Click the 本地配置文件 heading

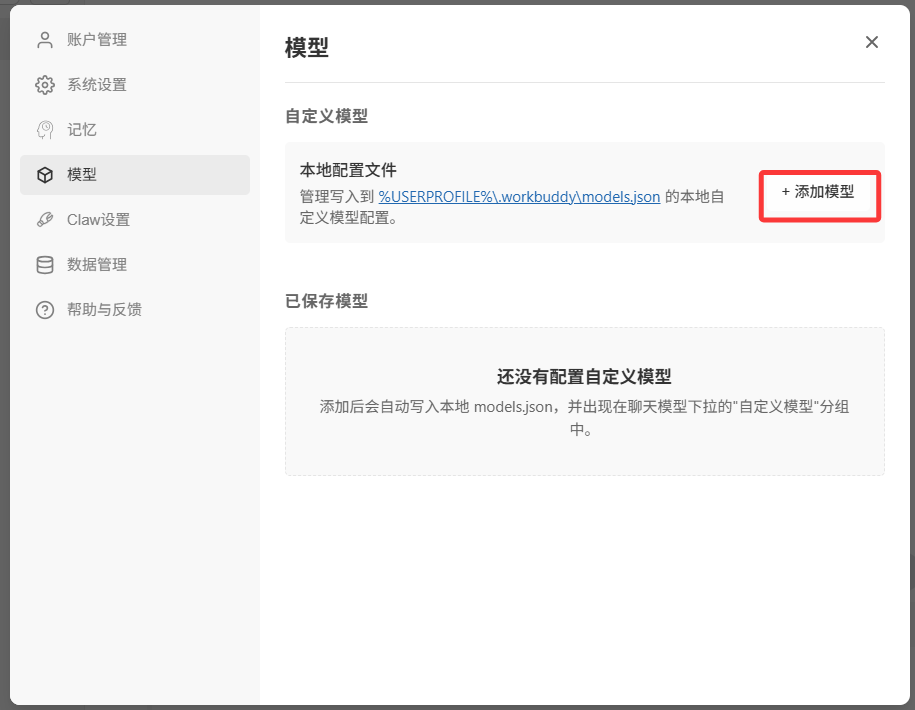click(x=348, y=170)
